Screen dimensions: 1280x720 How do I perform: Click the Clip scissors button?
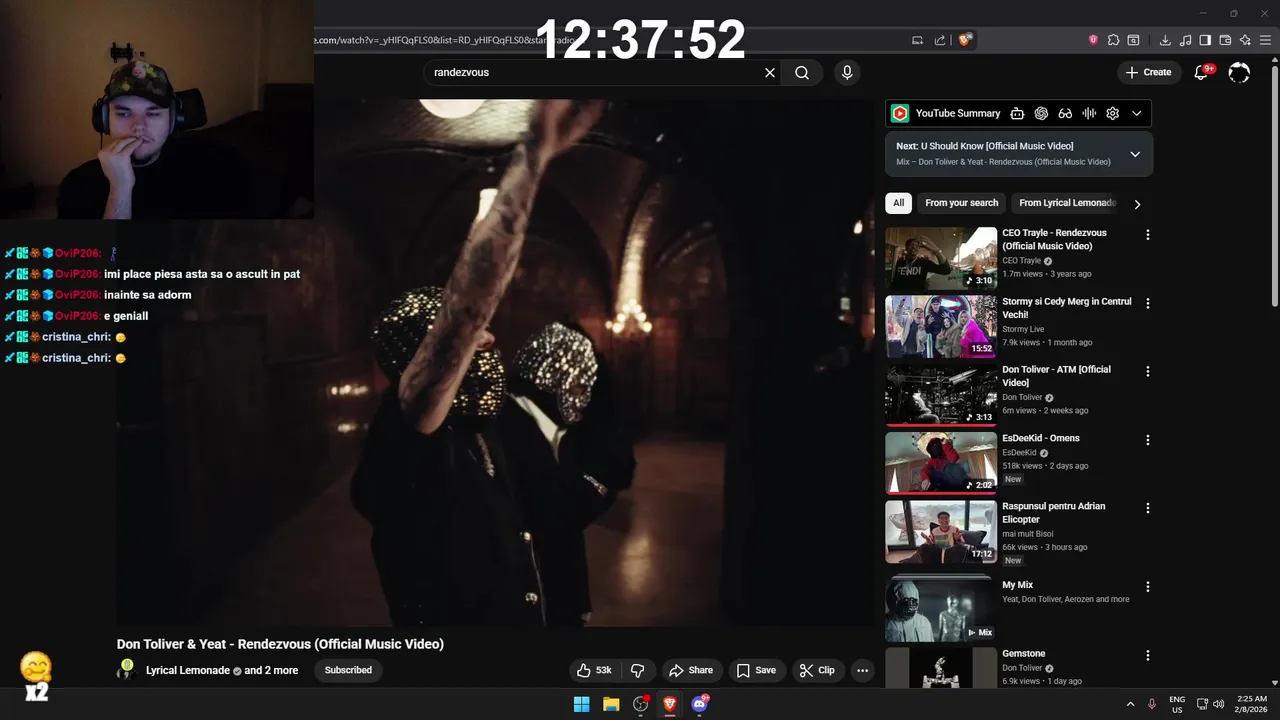point(816,670)
